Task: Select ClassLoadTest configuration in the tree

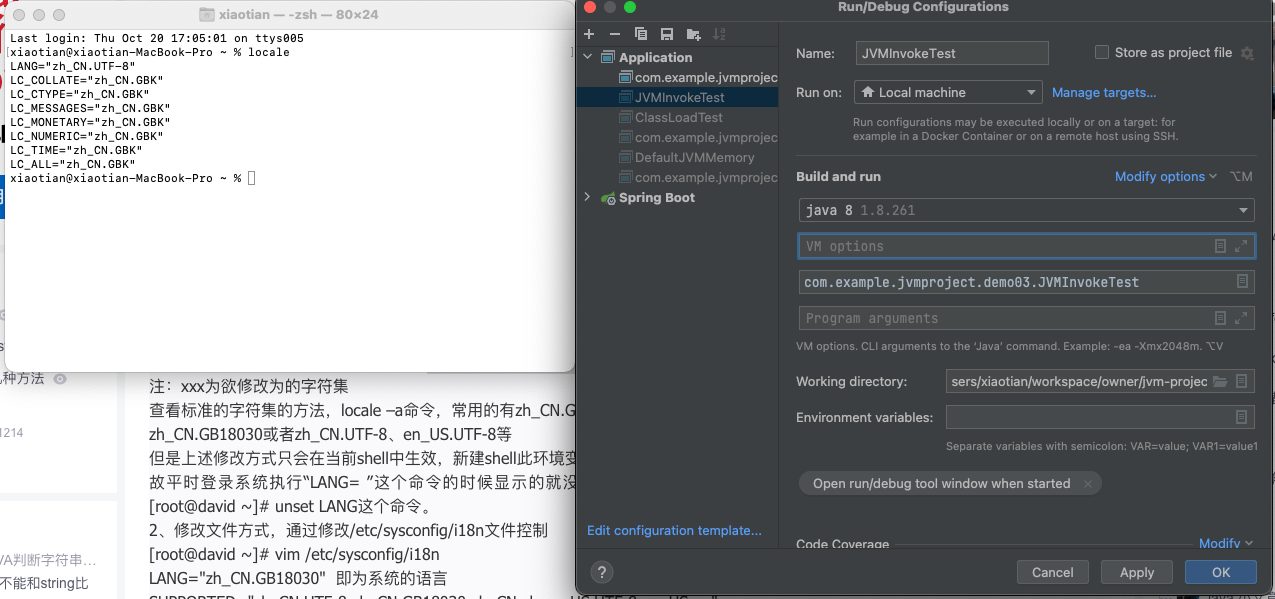Action: (678, 117)
